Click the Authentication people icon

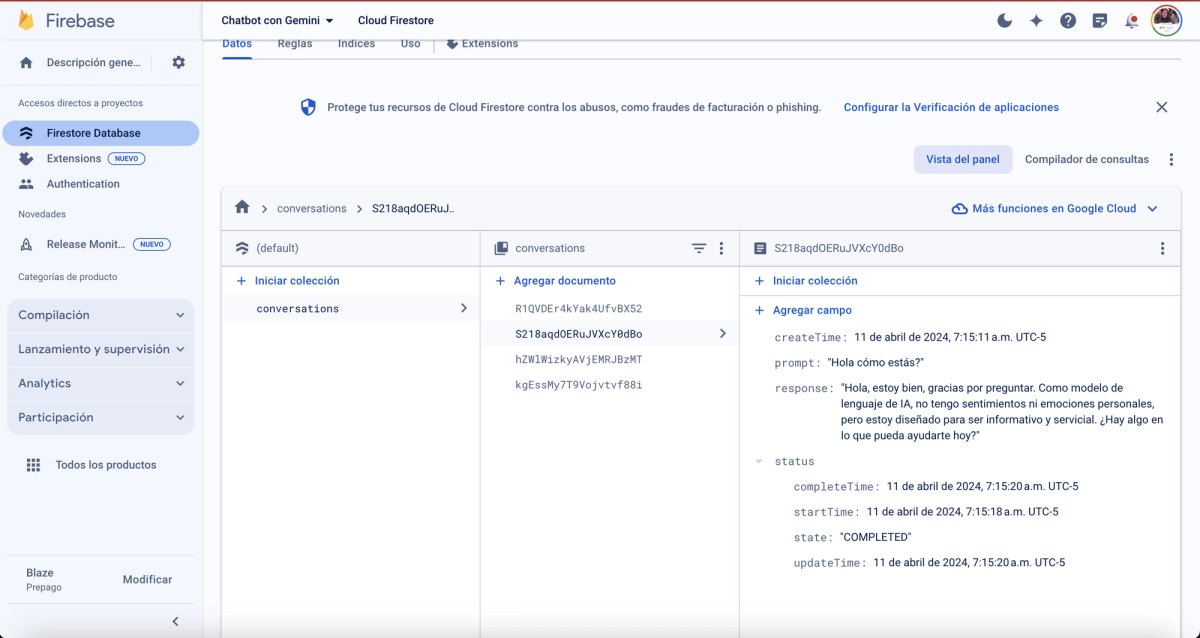[x=26, y=184]
